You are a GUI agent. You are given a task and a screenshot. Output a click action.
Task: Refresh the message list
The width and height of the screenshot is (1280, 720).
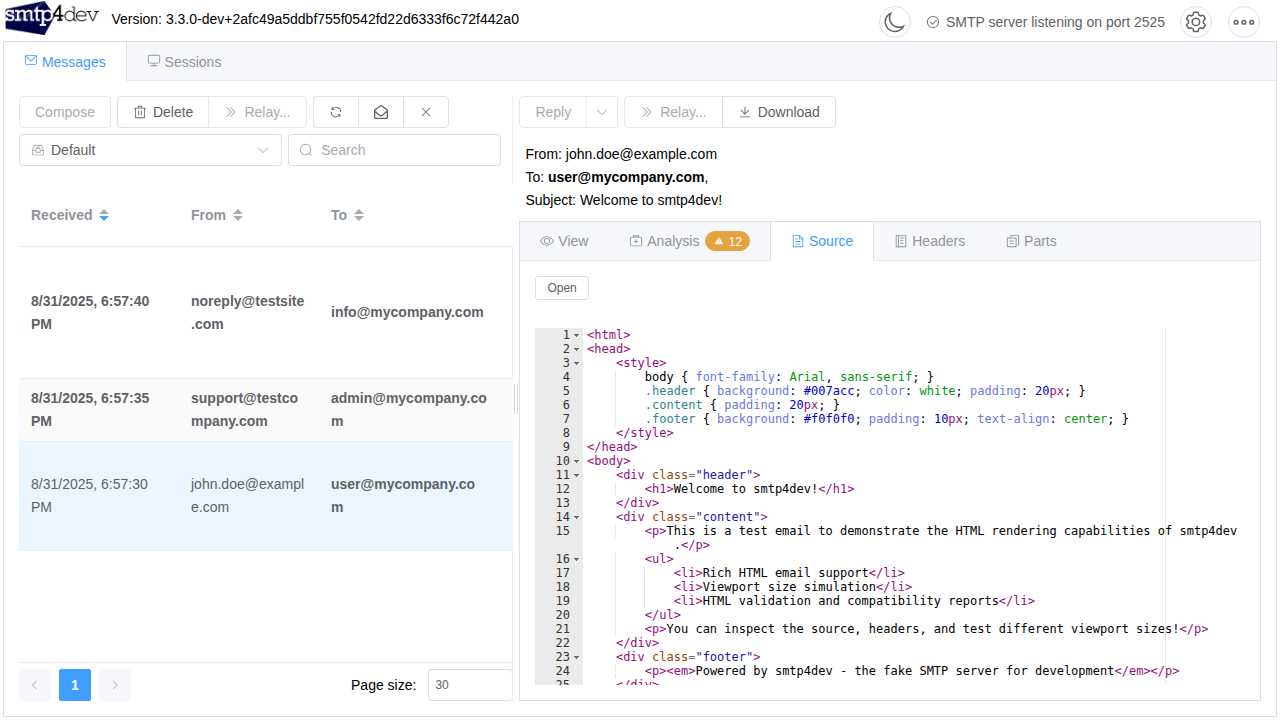tap(336, 112)
